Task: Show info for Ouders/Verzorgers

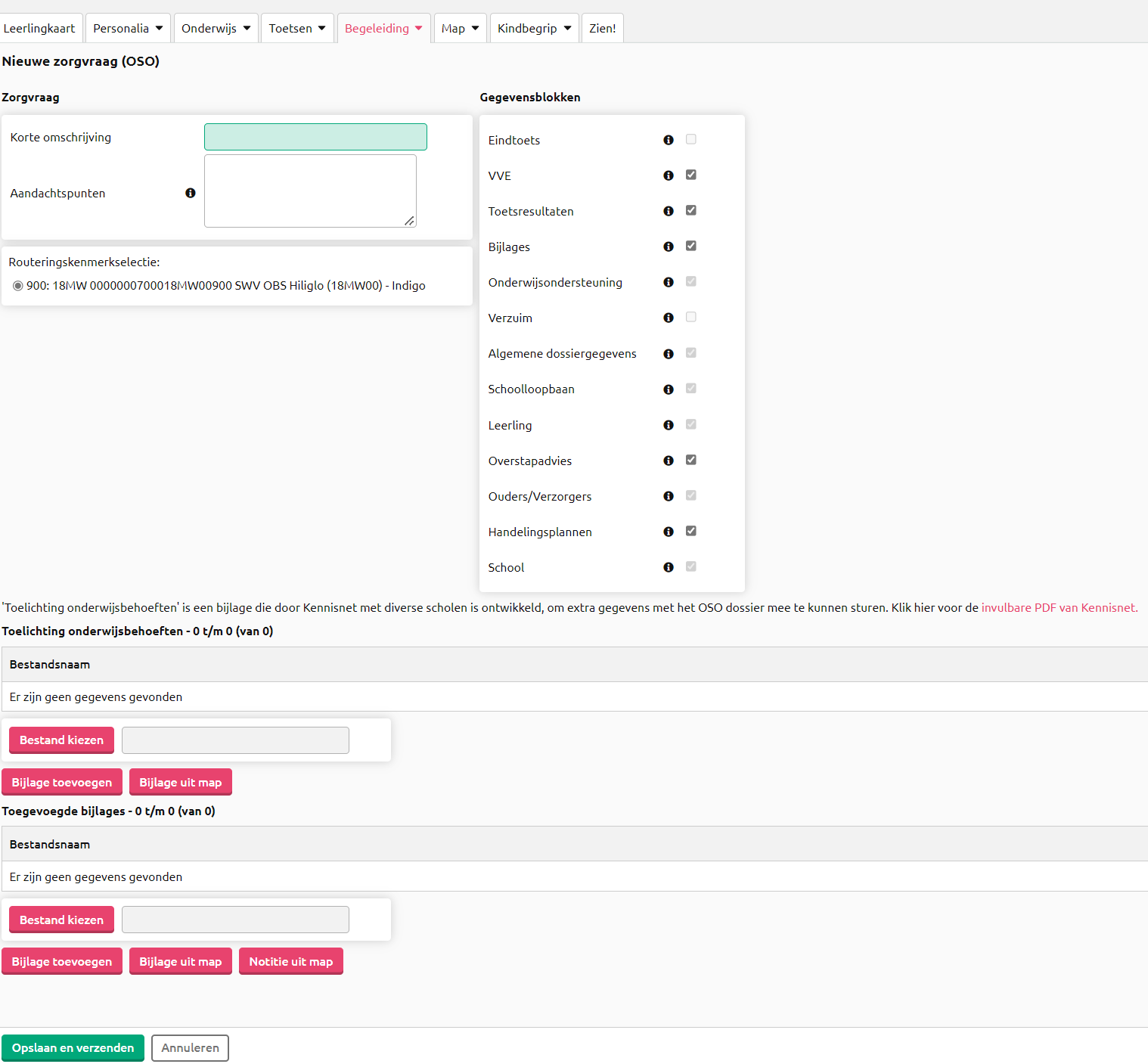Action: pos(669,496)
